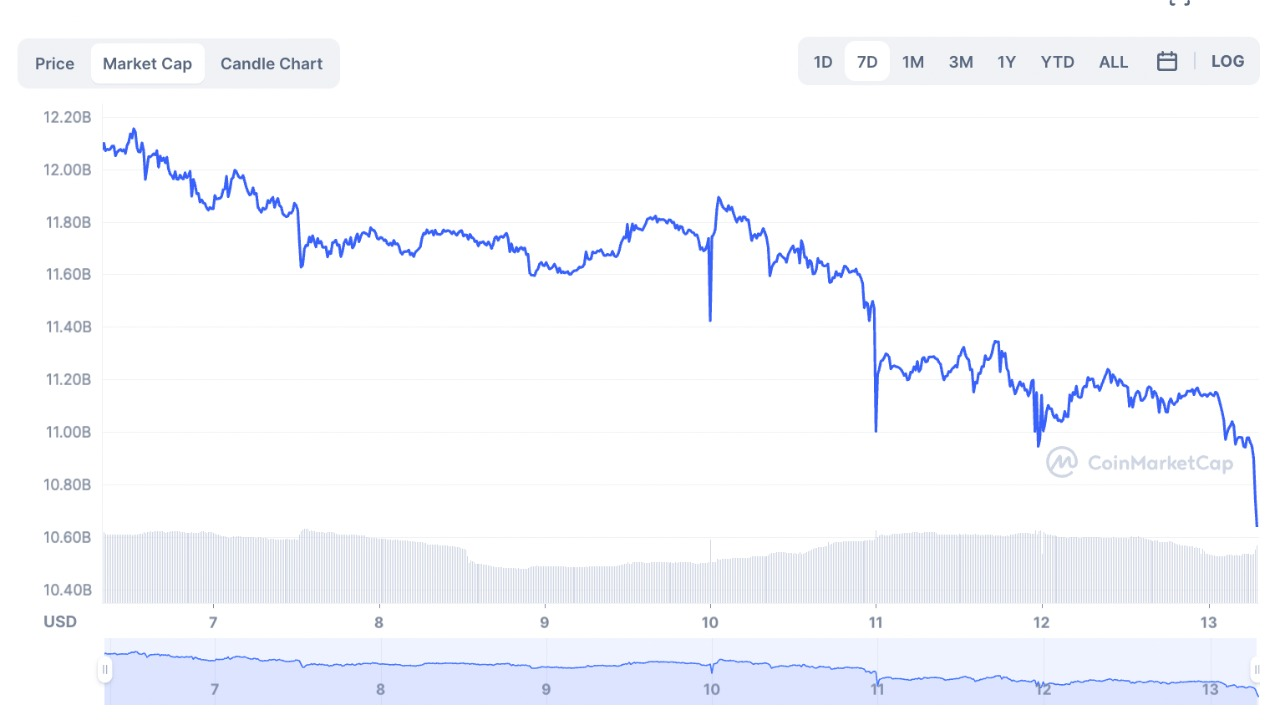Select the 7D time range

click(x=867, y=62)
